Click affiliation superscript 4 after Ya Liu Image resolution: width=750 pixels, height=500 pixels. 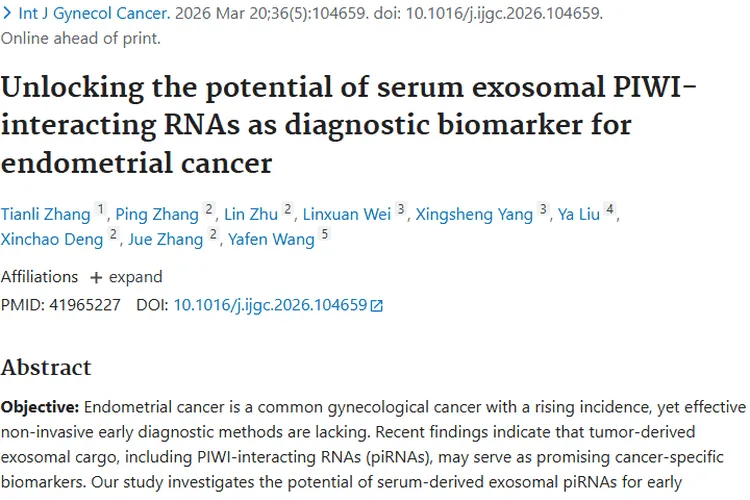(610, 209)
